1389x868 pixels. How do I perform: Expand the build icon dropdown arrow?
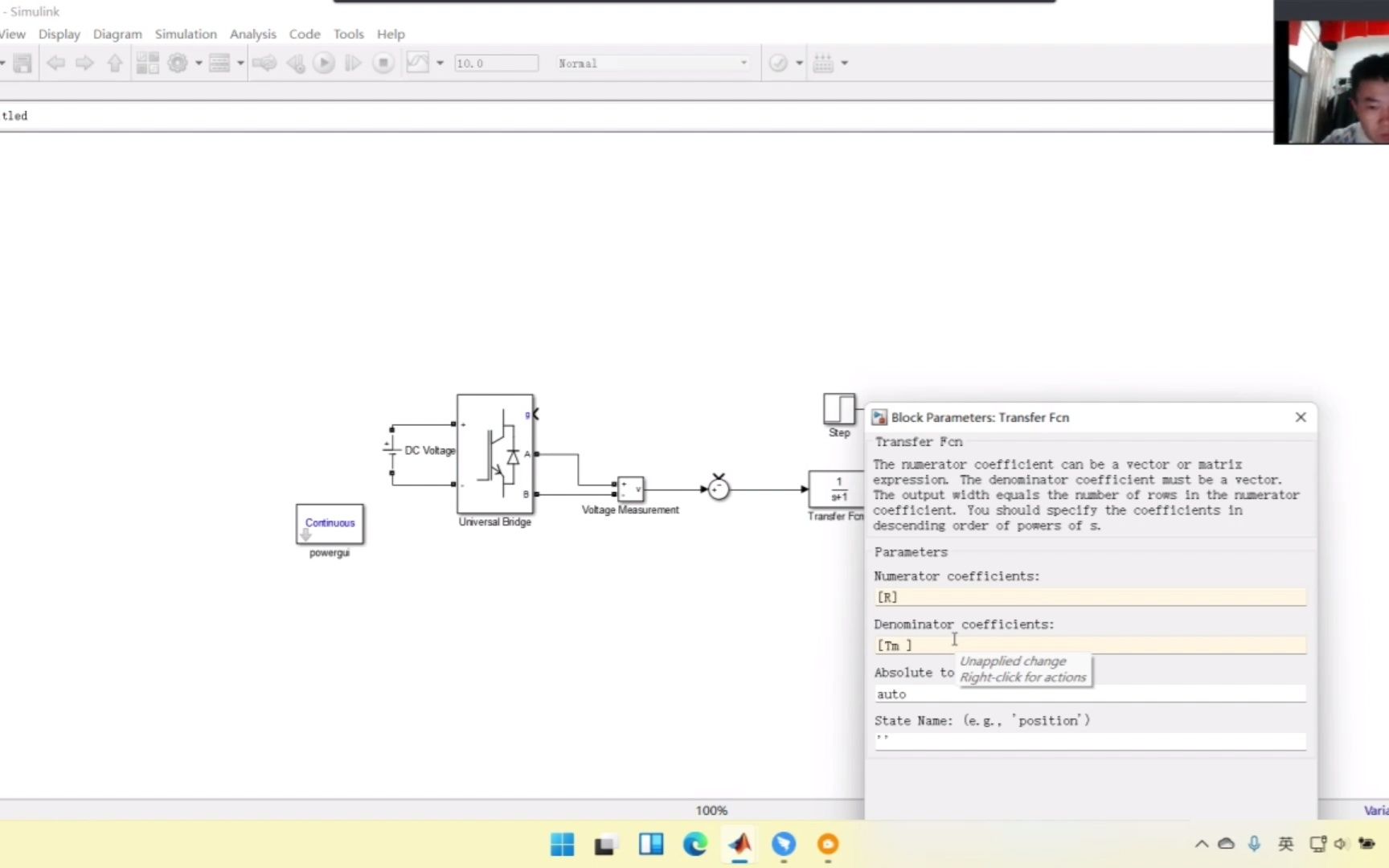point(844,63)
